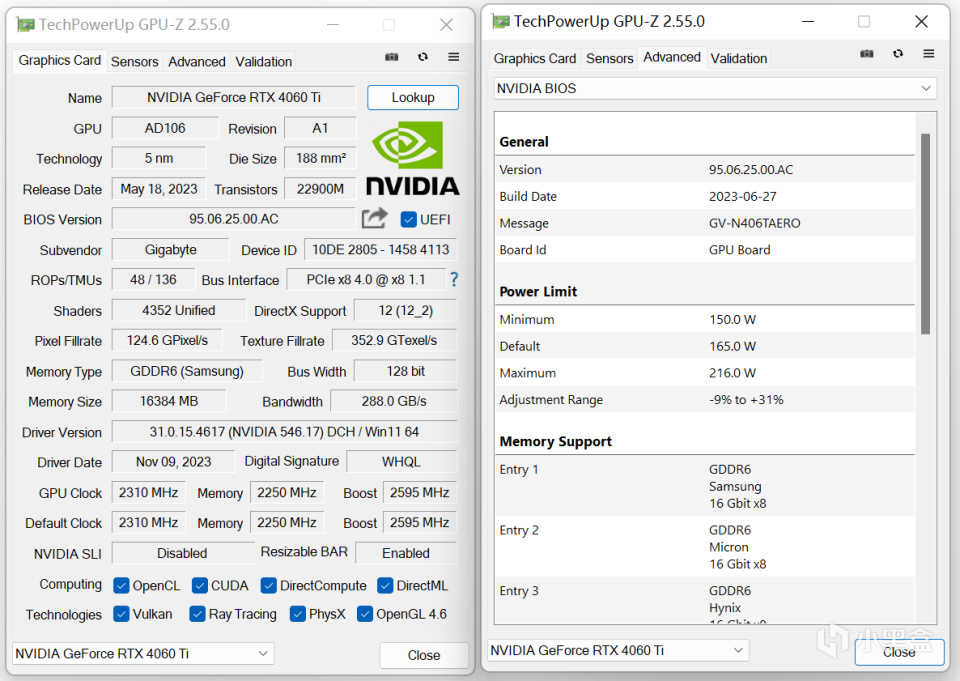Click the Lookup button
This screenshot has width=960, height=681.
tap(413, 97)
